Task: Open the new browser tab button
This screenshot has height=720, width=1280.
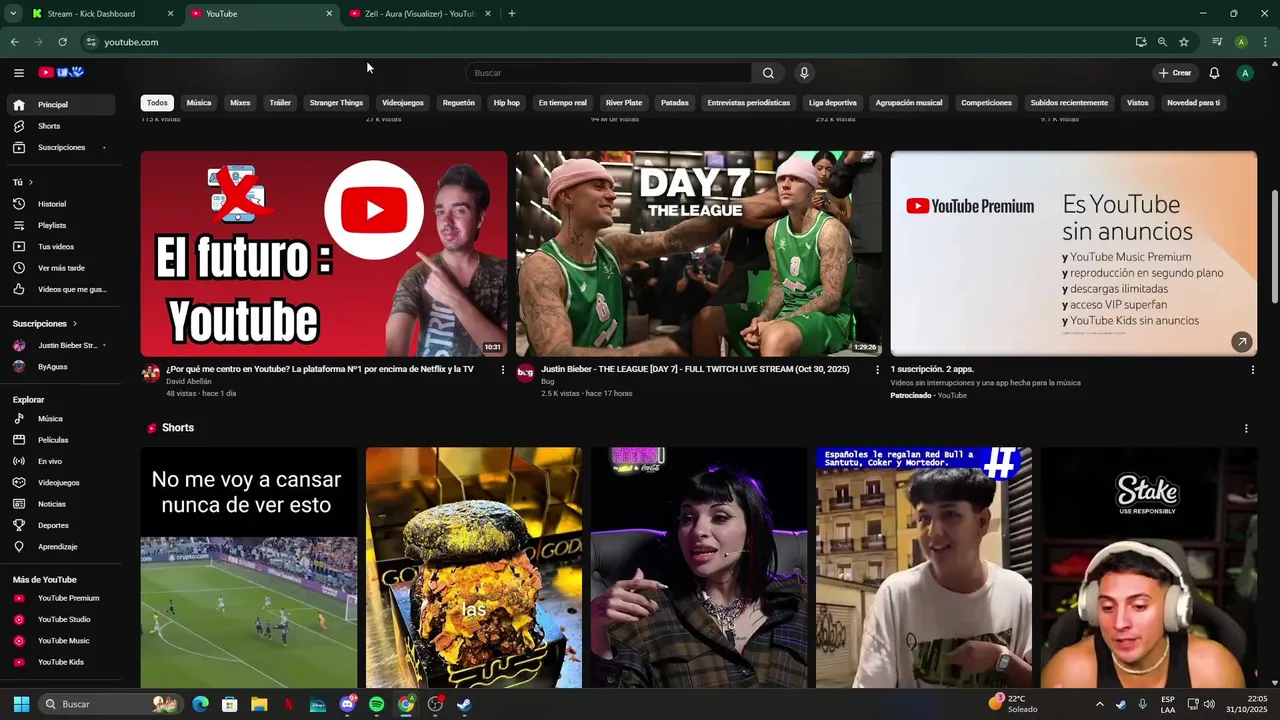Action: point(511,14)
